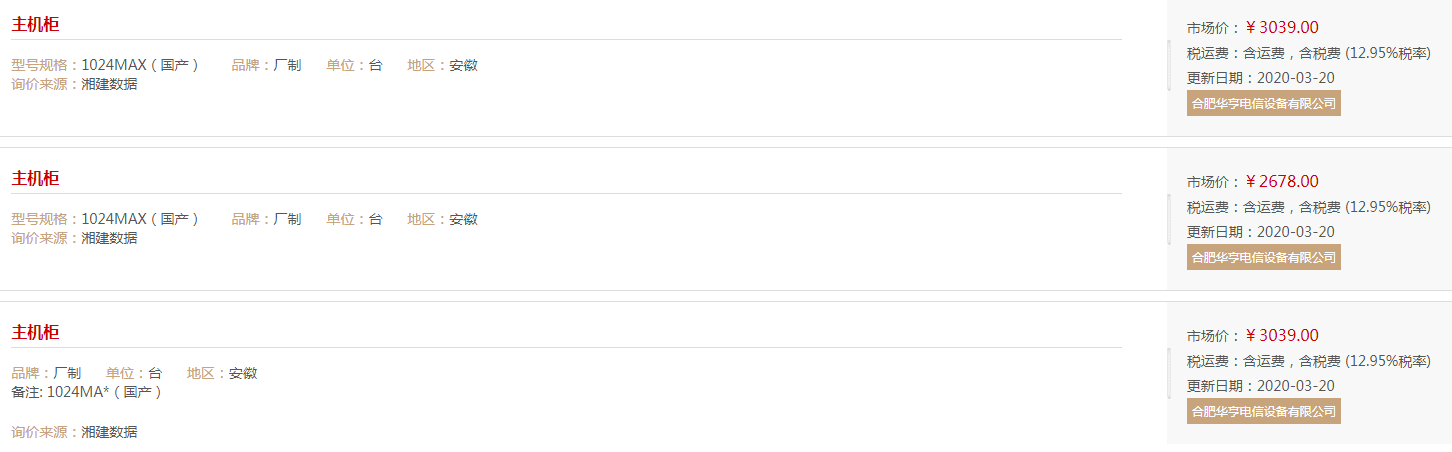The height and width of the screenshot is (452, 1452).
Task: Select the 1024MAX(国产) spec in the ¥2678.00 listing
Action: (x=140, y=219)
